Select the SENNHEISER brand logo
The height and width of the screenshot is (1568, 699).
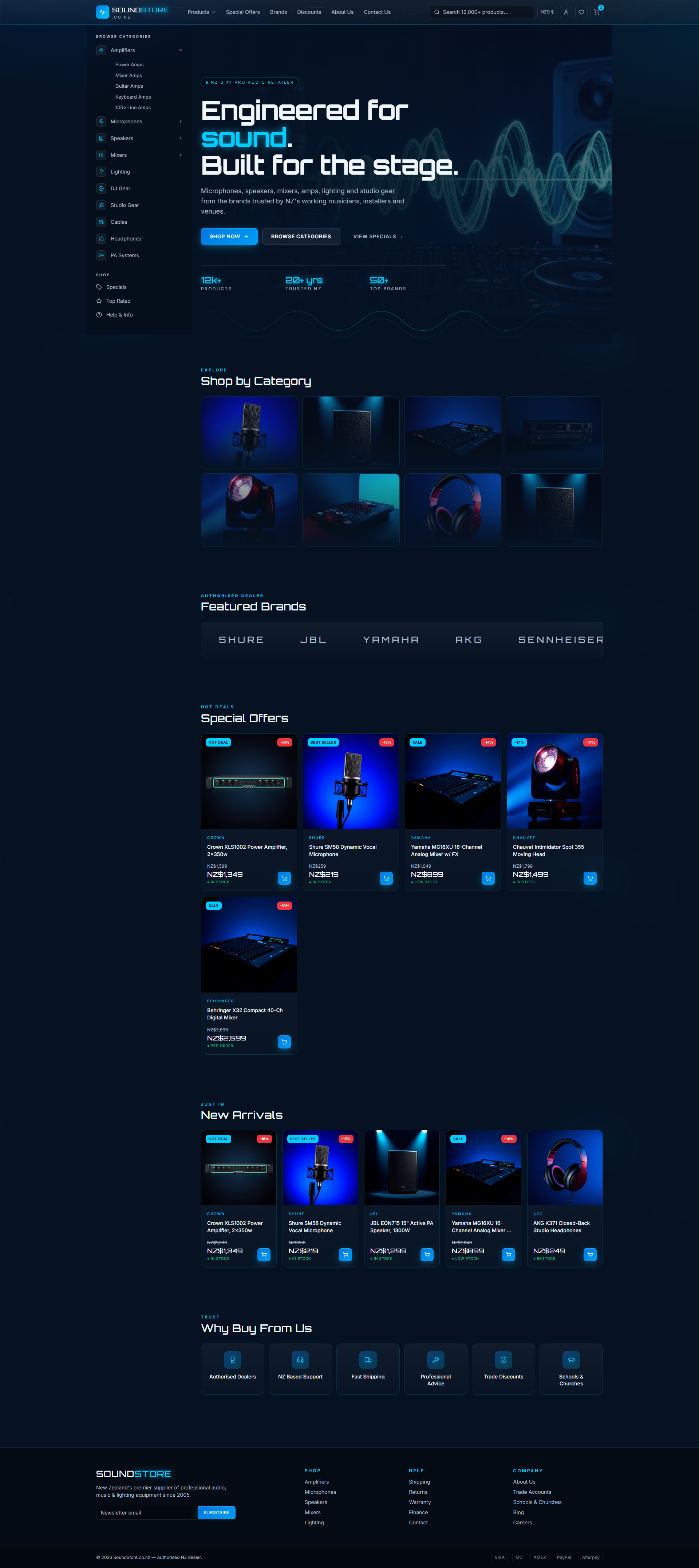click(560, 640)
